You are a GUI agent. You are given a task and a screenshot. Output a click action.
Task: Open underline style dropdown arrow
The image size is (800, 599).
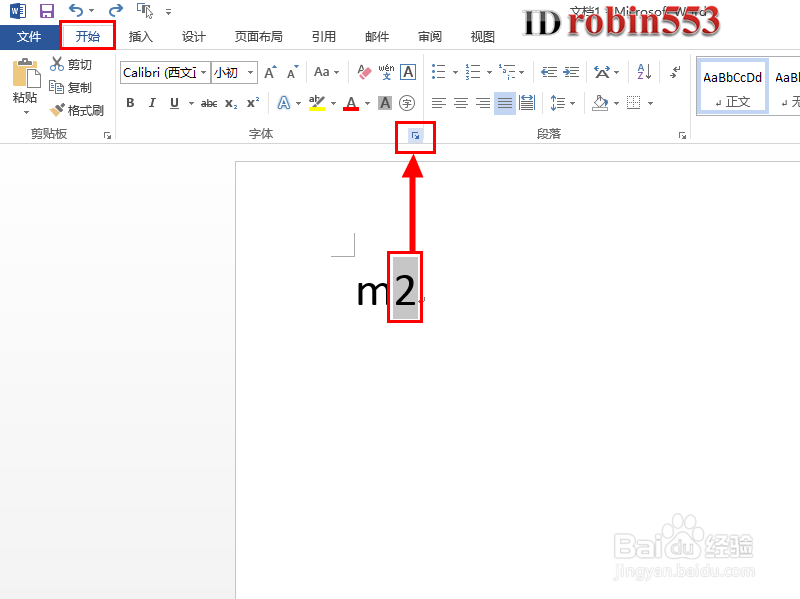coord(191,104)
